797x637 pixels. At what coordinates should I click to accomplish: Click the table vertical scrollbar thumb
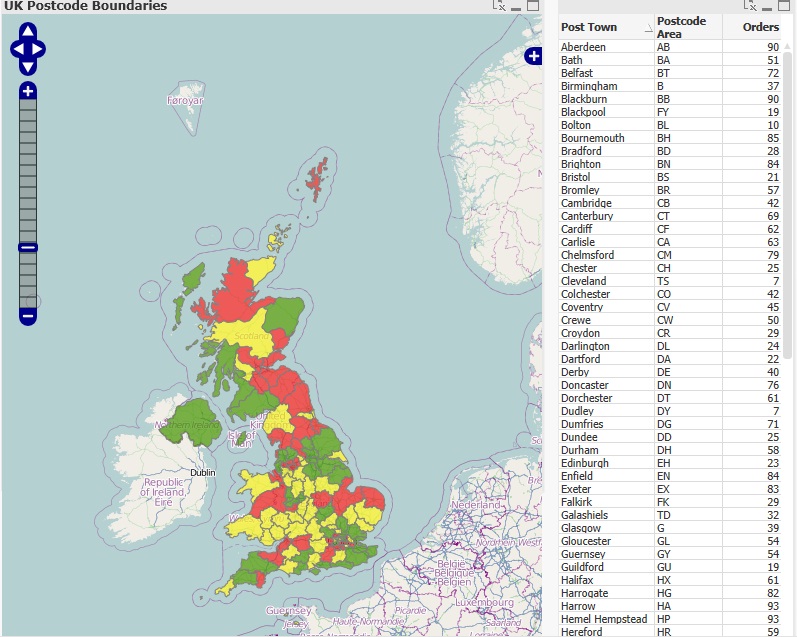click(787, 205)
